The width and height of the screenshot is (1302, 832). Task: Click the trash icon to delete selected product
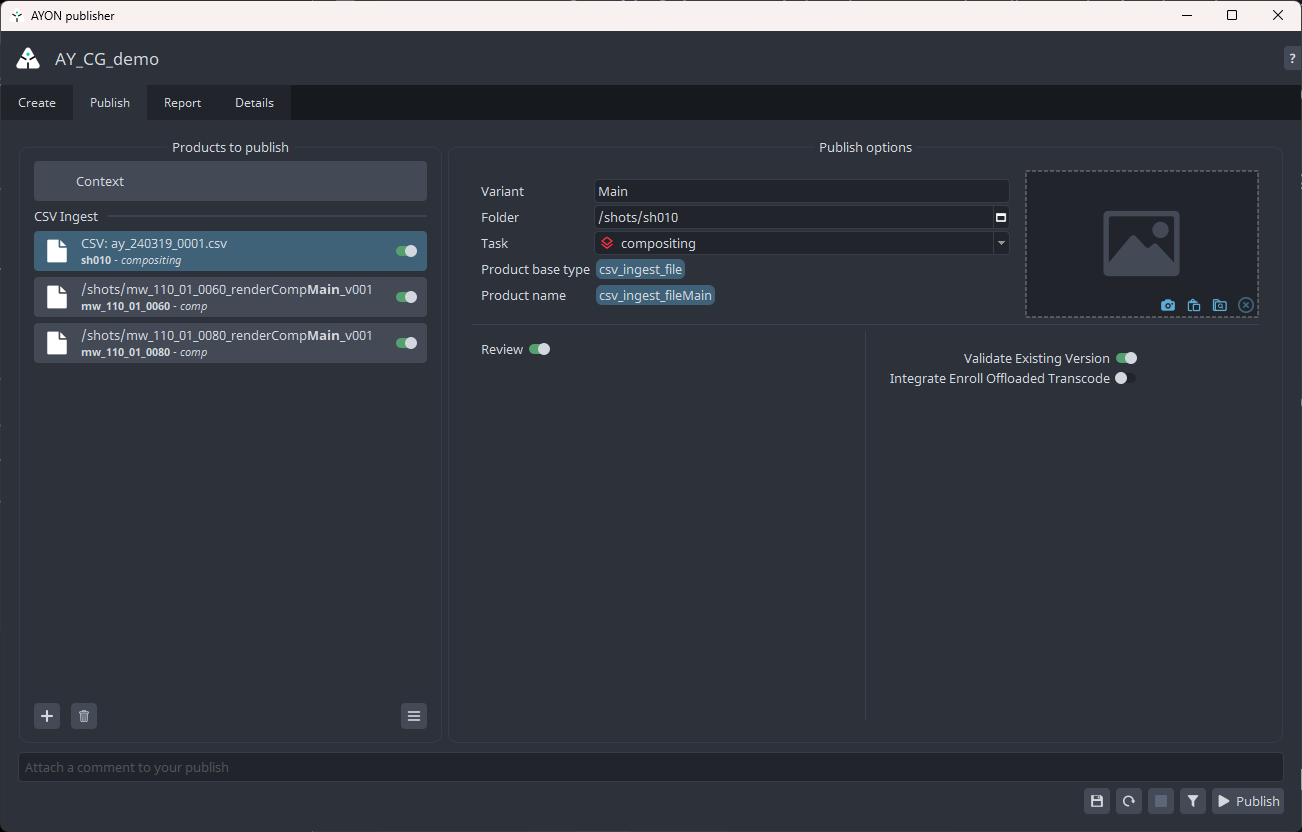pyautogui.click(x=84, y=716)
